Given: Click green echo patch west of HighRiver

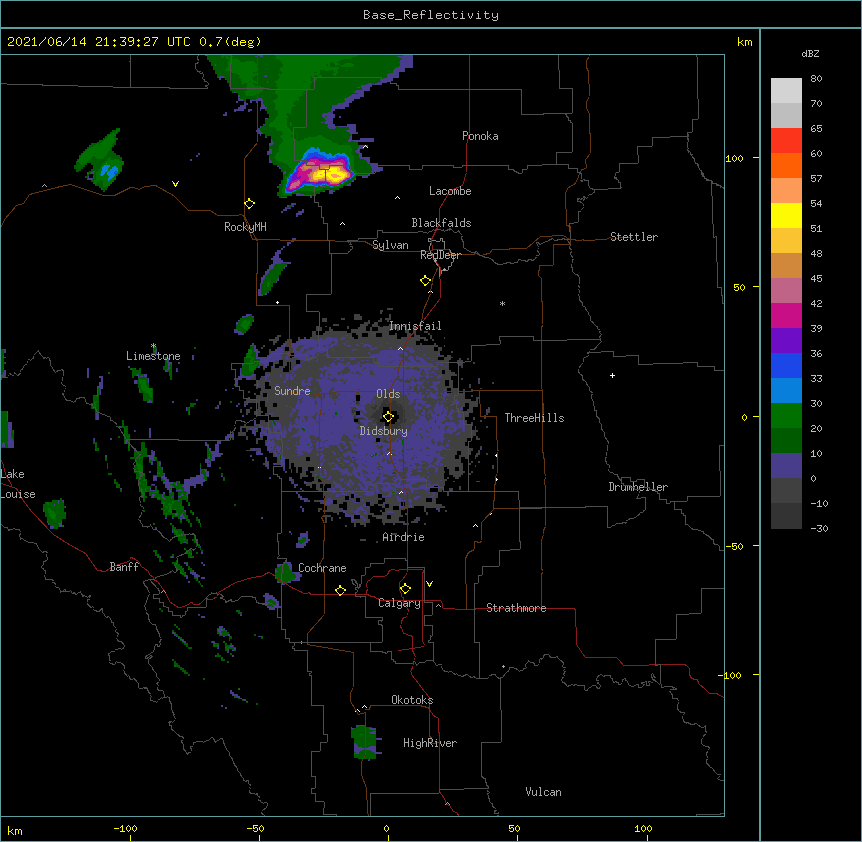Looking at the screenshot, I should [364, 743].
